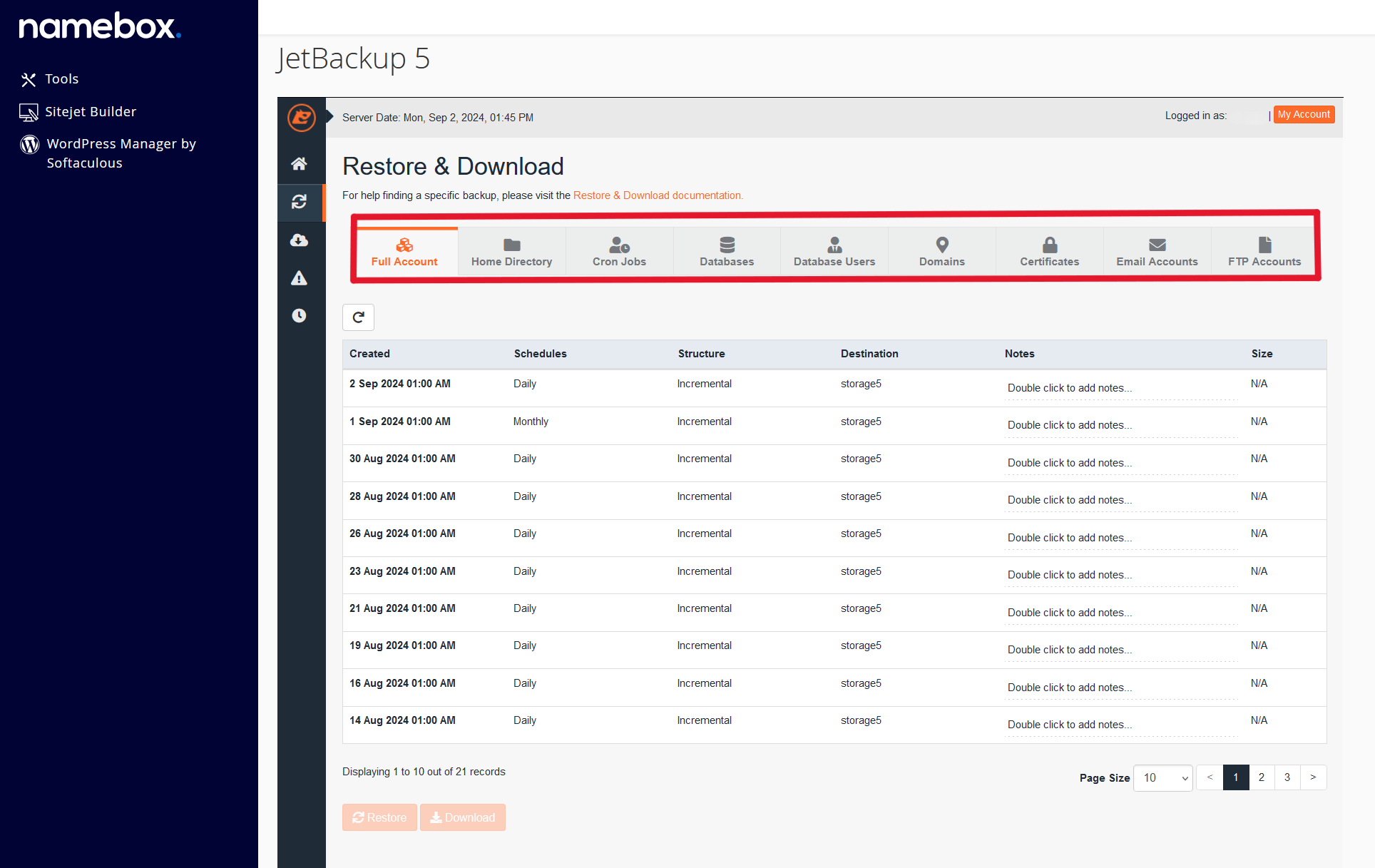Open the Page Size dropdown
The image size is (1375, 868).
click(1163, 777)
